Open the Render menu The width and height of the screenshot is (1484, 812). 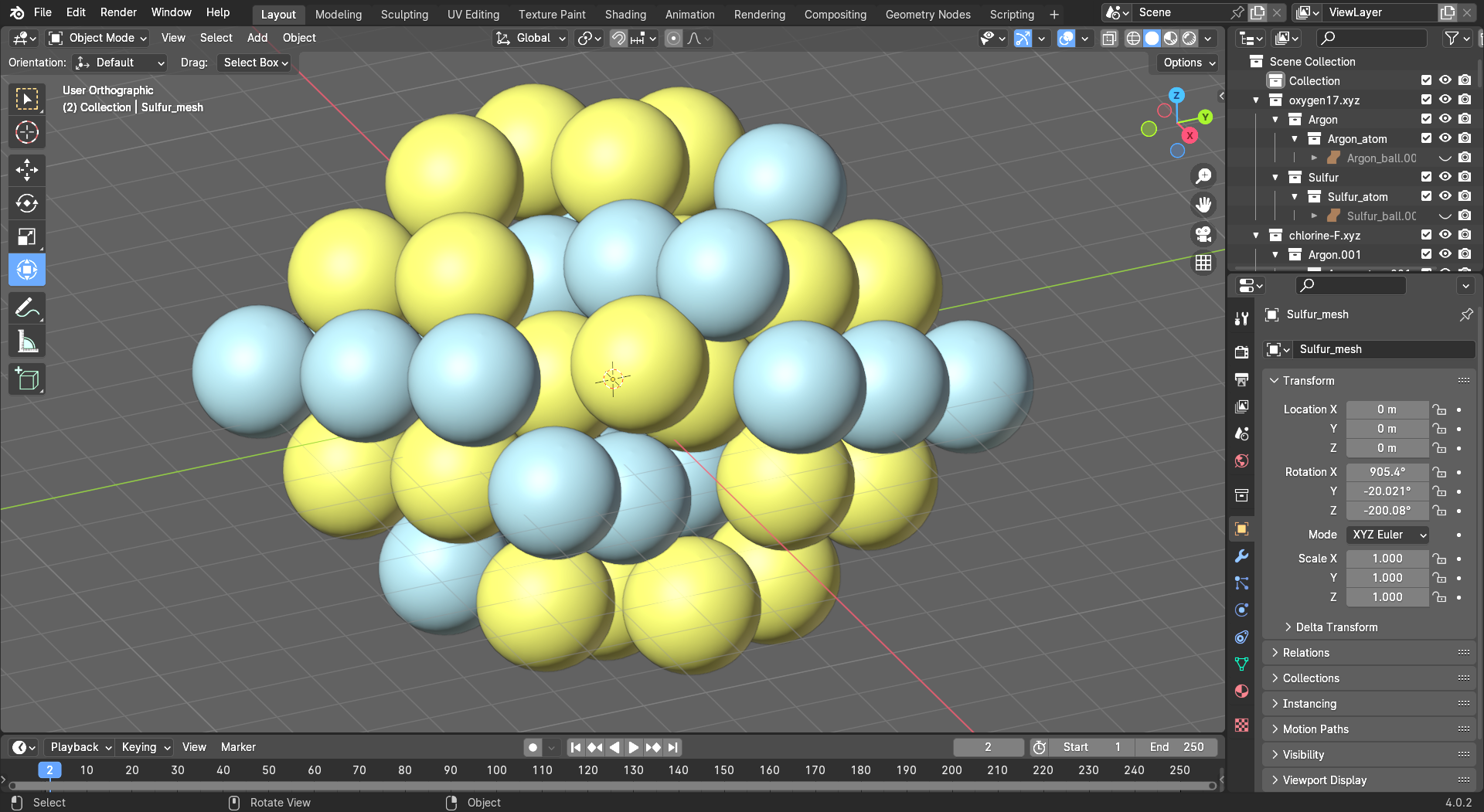118,12
